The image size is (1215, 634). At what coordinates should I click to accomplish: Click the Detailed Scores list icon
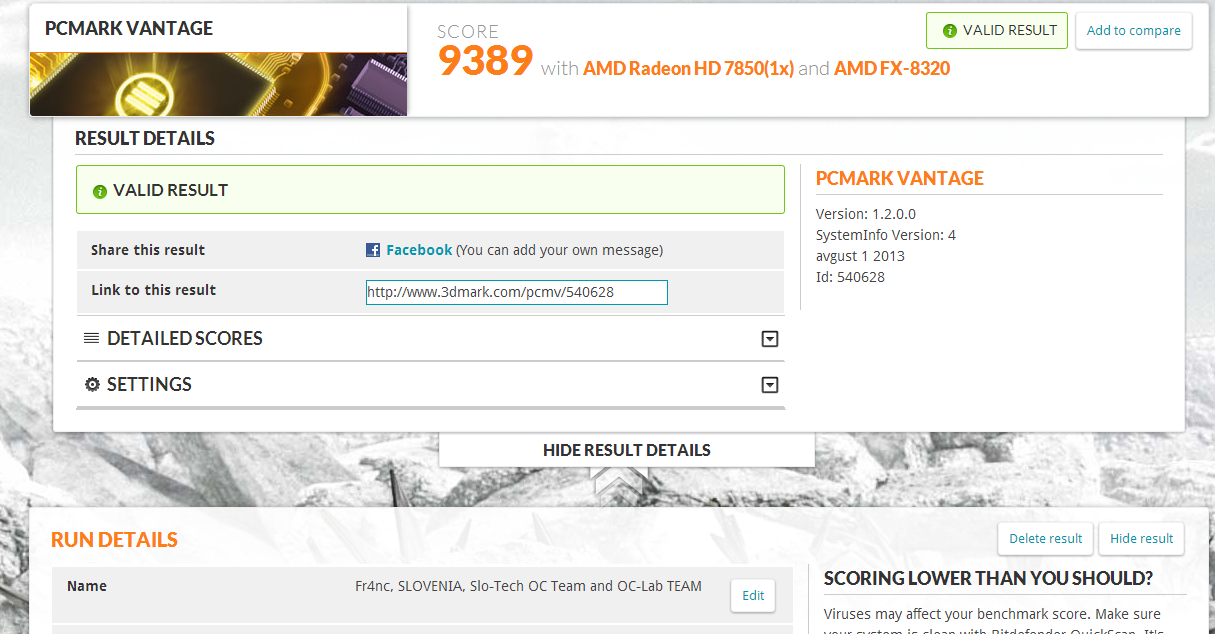coord(91,338)
